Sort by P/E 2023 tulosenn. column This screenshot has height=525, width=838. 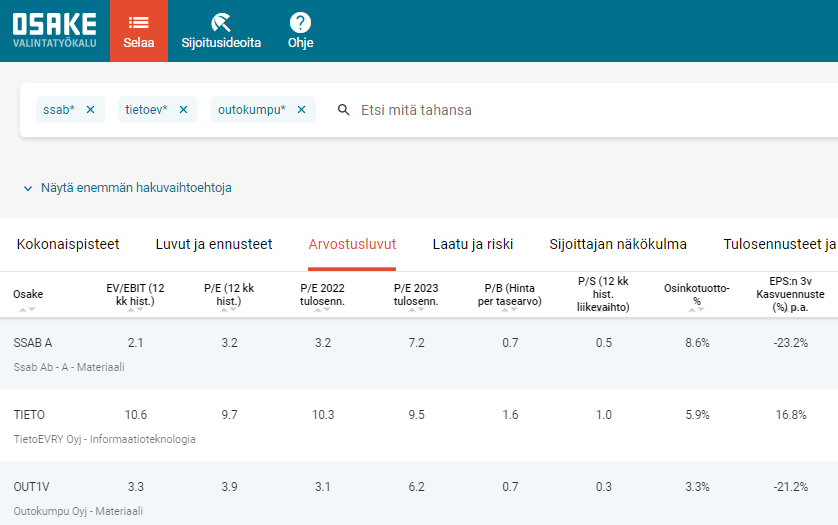click(x=416, y=295)
